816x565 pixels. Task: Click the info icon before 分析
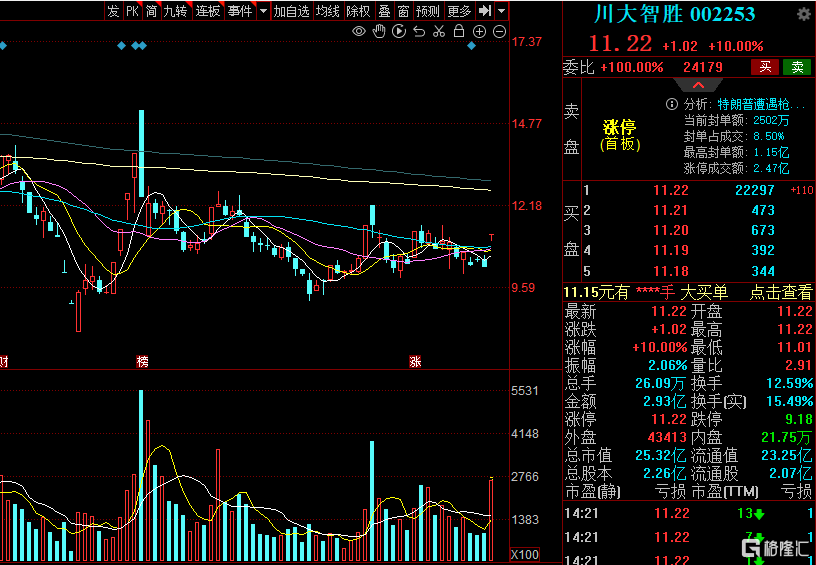click(x=672, y=104)
